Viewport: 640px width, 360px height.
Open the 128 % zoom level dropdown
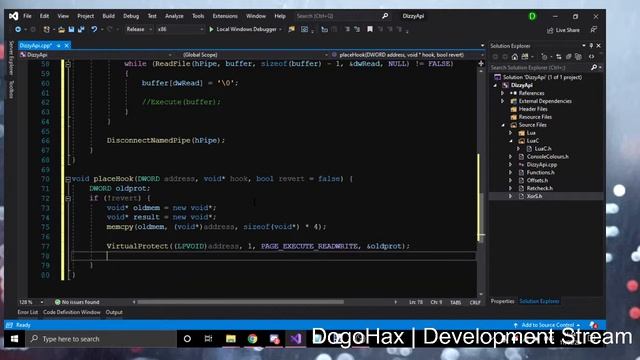31,302
